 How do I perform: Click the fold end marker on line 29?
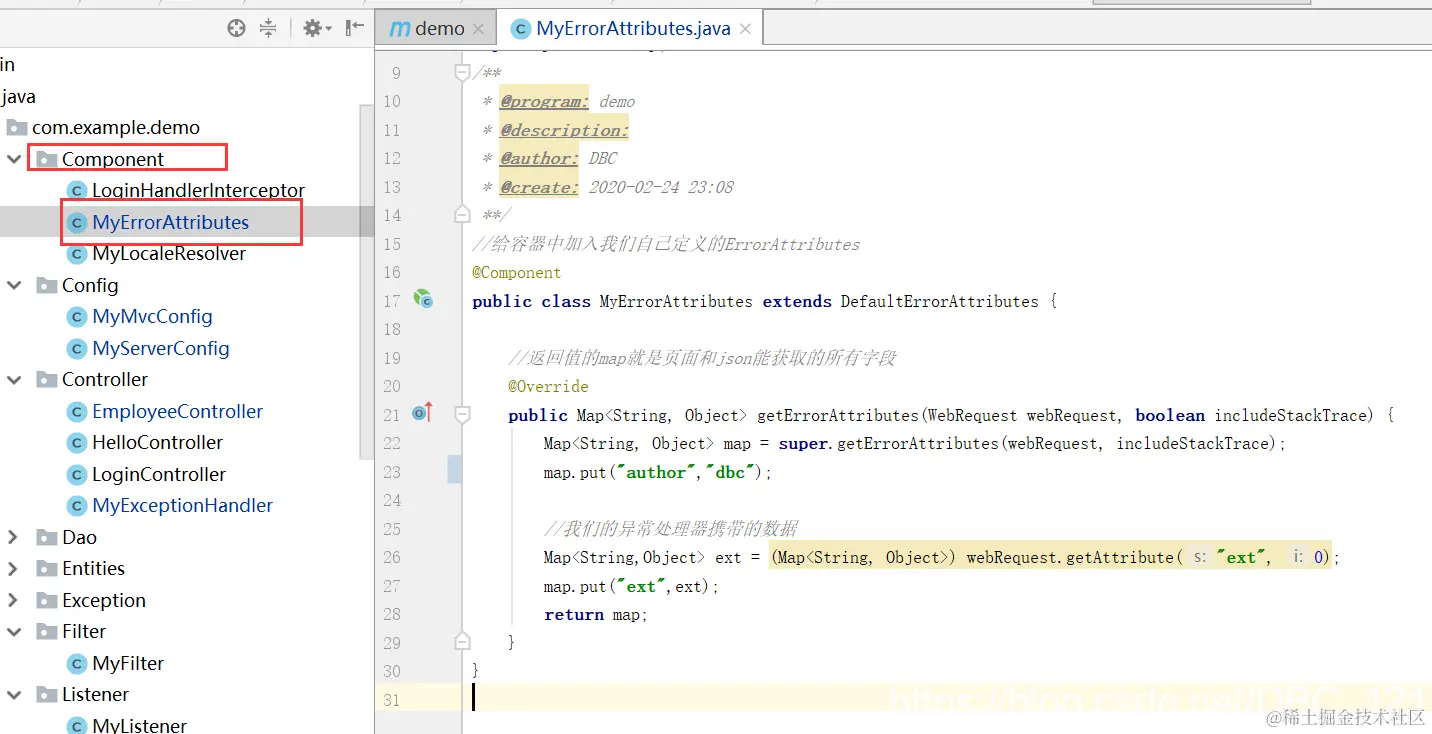[x=461, y=642]
